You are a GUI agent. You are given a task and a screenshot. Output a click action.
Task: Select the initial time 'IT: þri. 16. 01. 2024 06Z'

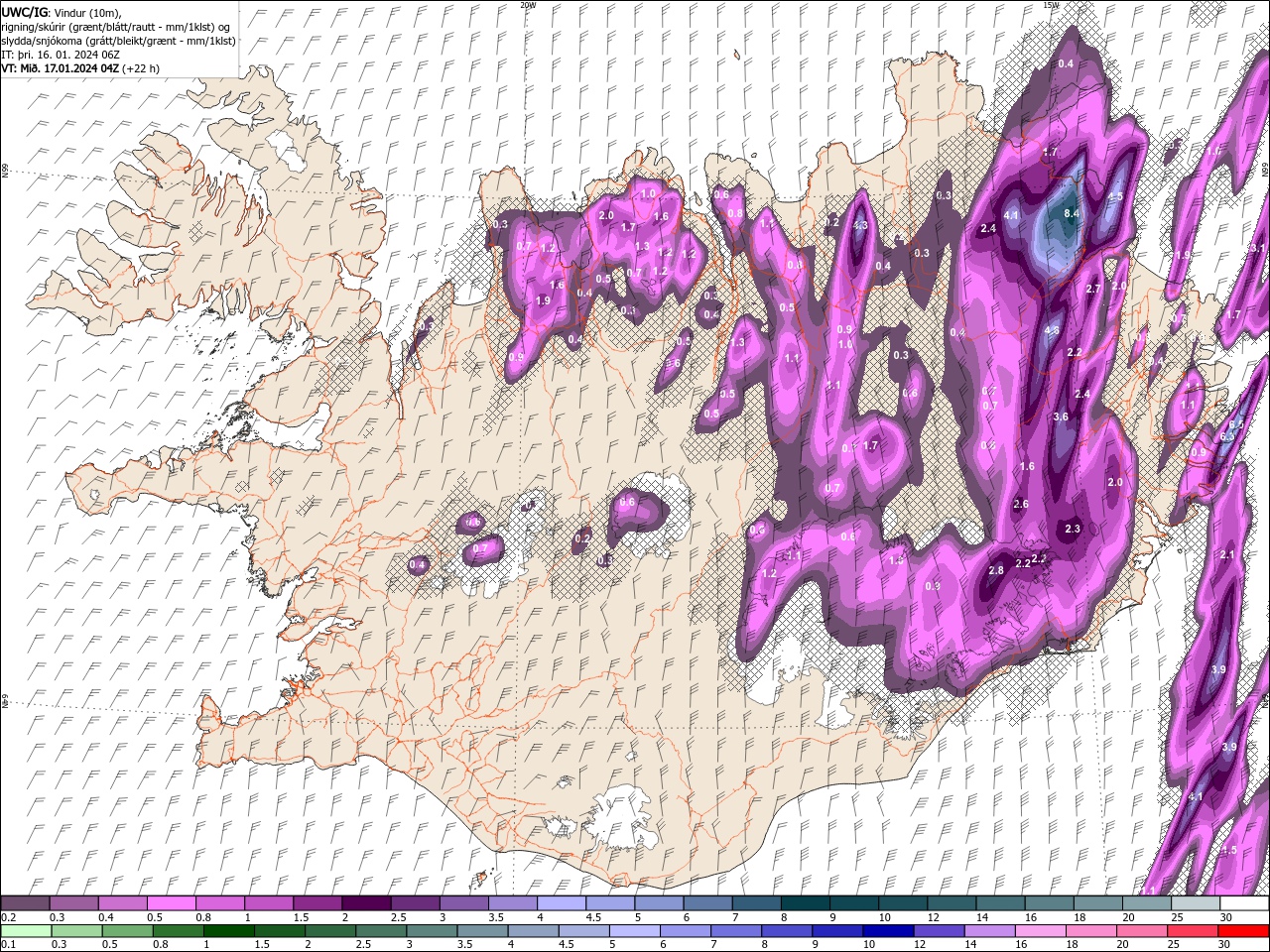[61, 55]
